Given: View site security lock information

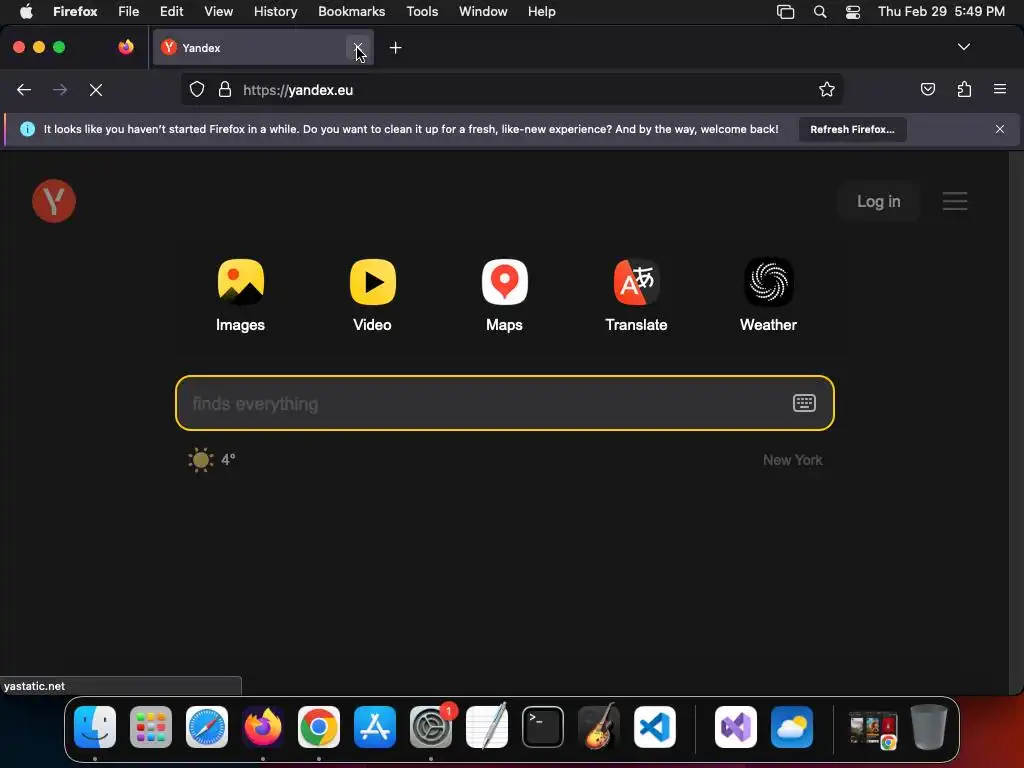Looking at the screenshot, I should point(225,89).
